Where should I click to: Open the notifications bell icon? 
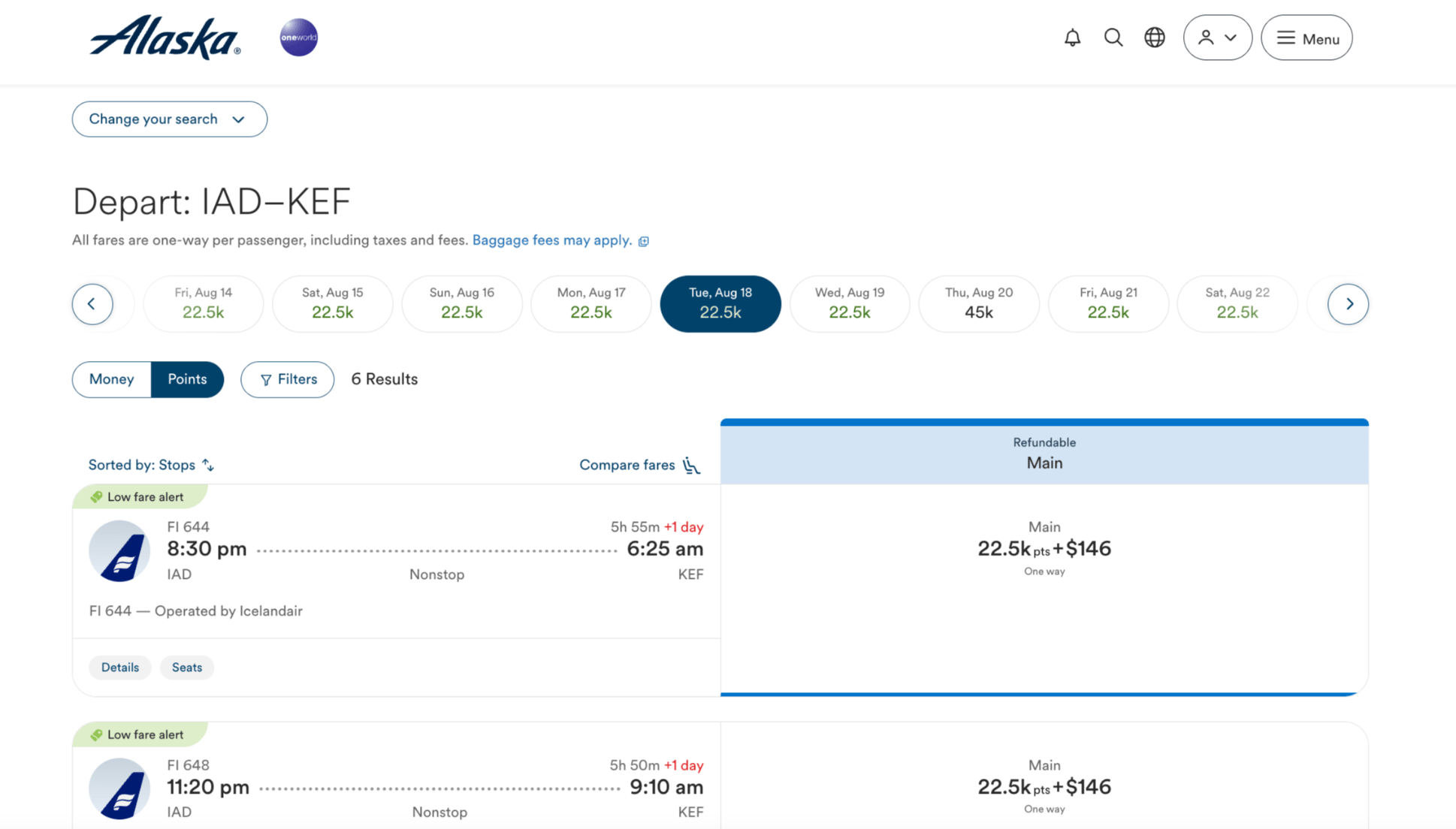(1072, 38)
